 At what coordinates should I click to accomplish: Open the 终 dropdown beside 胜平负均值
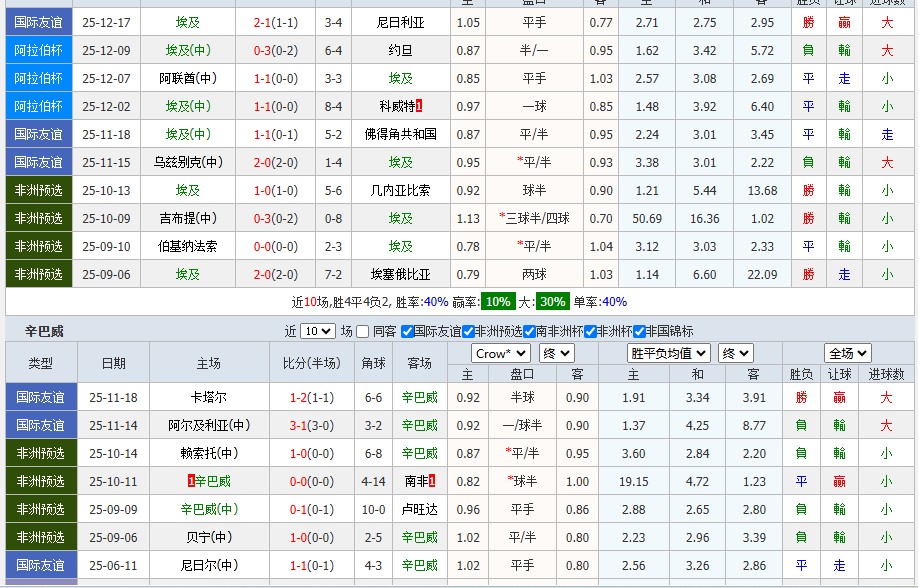pyautogui.click(x=736, y=352)
